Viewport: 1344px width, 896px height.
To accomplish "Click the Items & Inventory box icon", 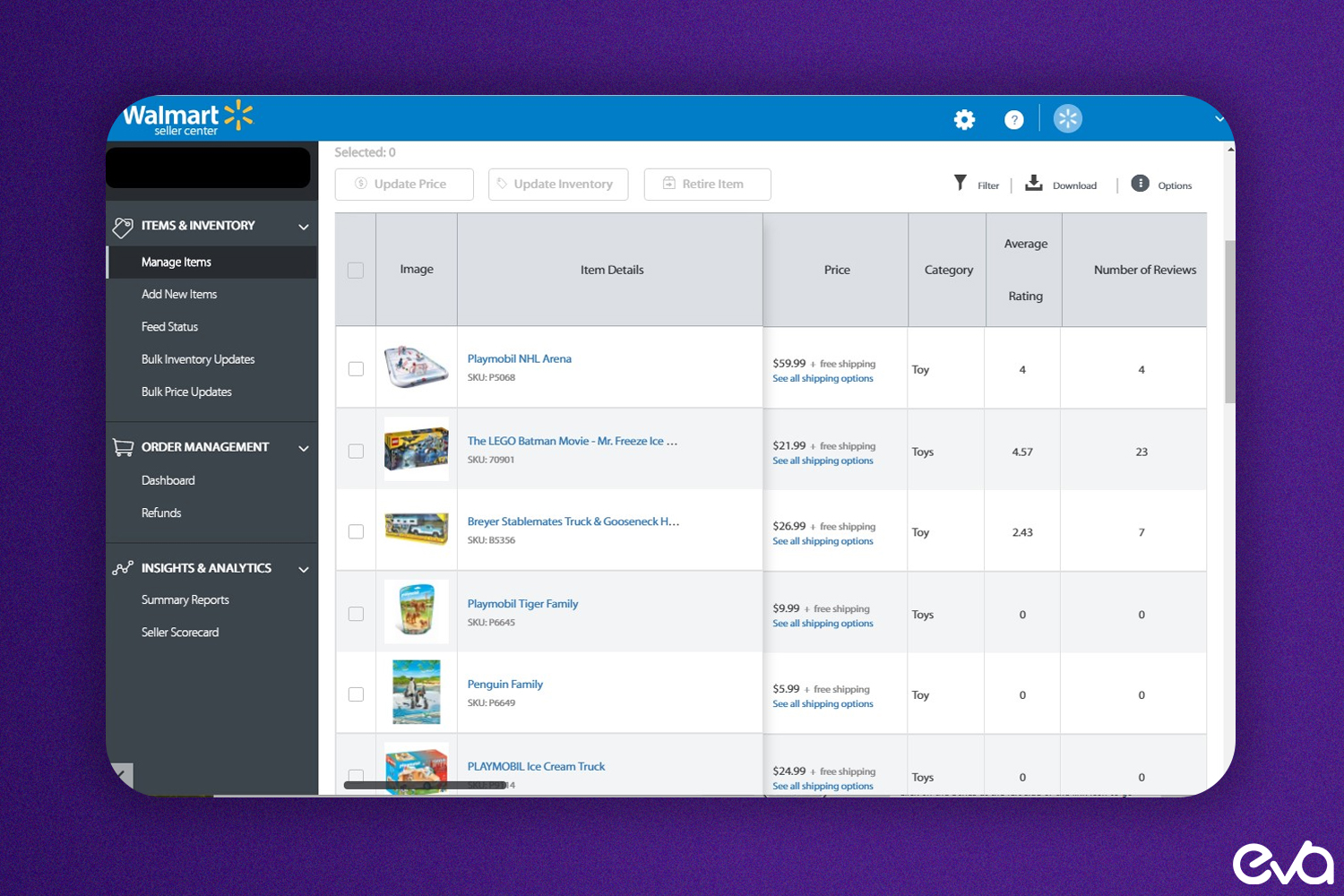I will coord(123,226).
